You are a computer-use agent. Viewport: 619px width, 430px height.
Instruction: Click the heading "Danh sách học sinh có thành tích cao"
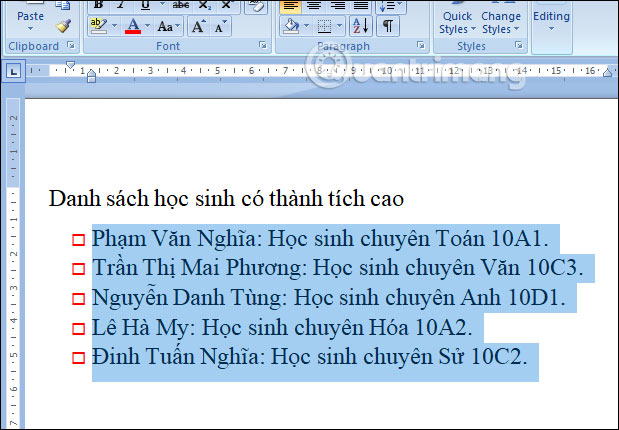tap(226, 199)
